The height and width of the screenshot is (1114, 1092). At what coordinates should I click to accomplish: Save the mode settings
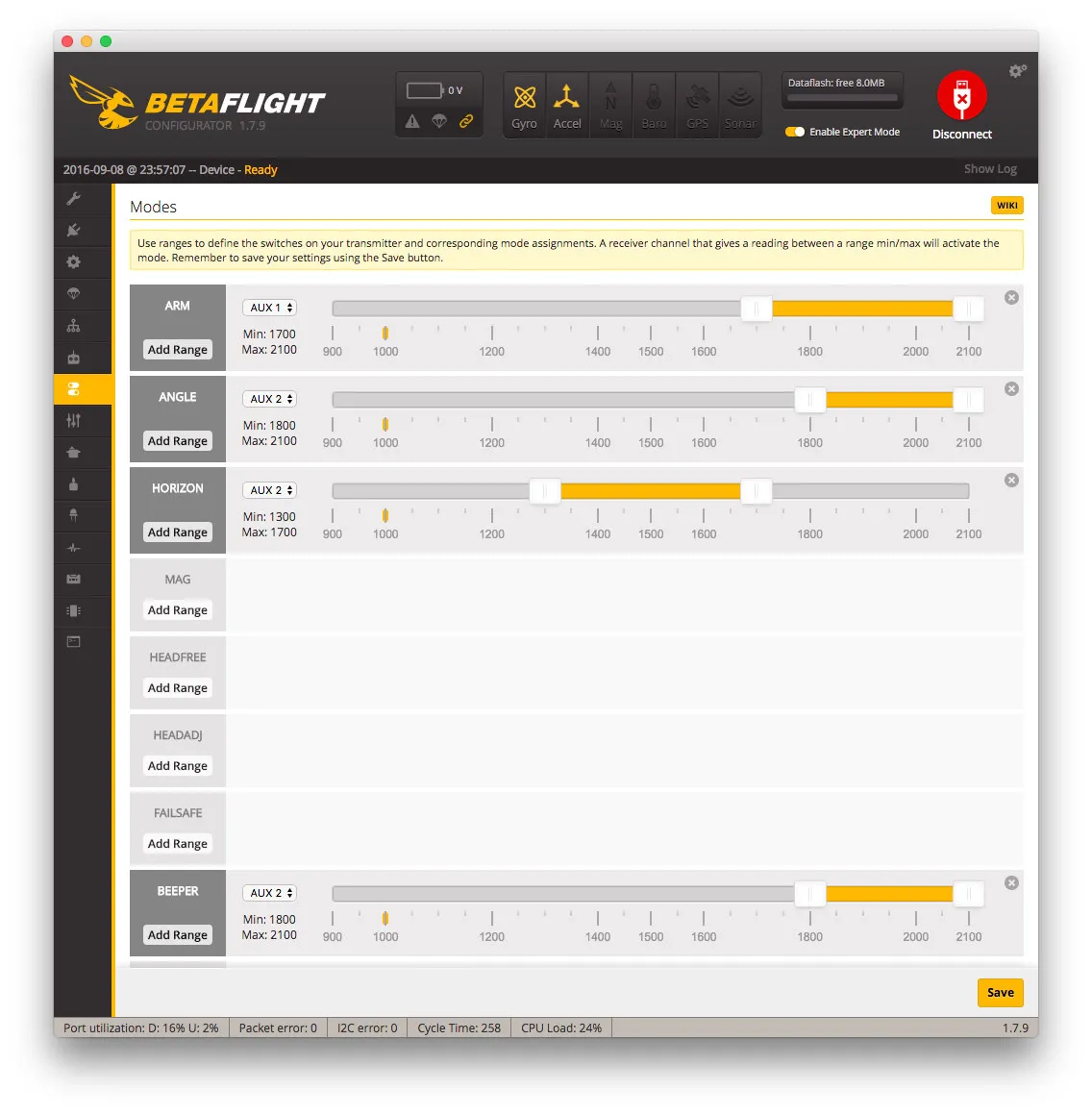[x=1000, y=993]
